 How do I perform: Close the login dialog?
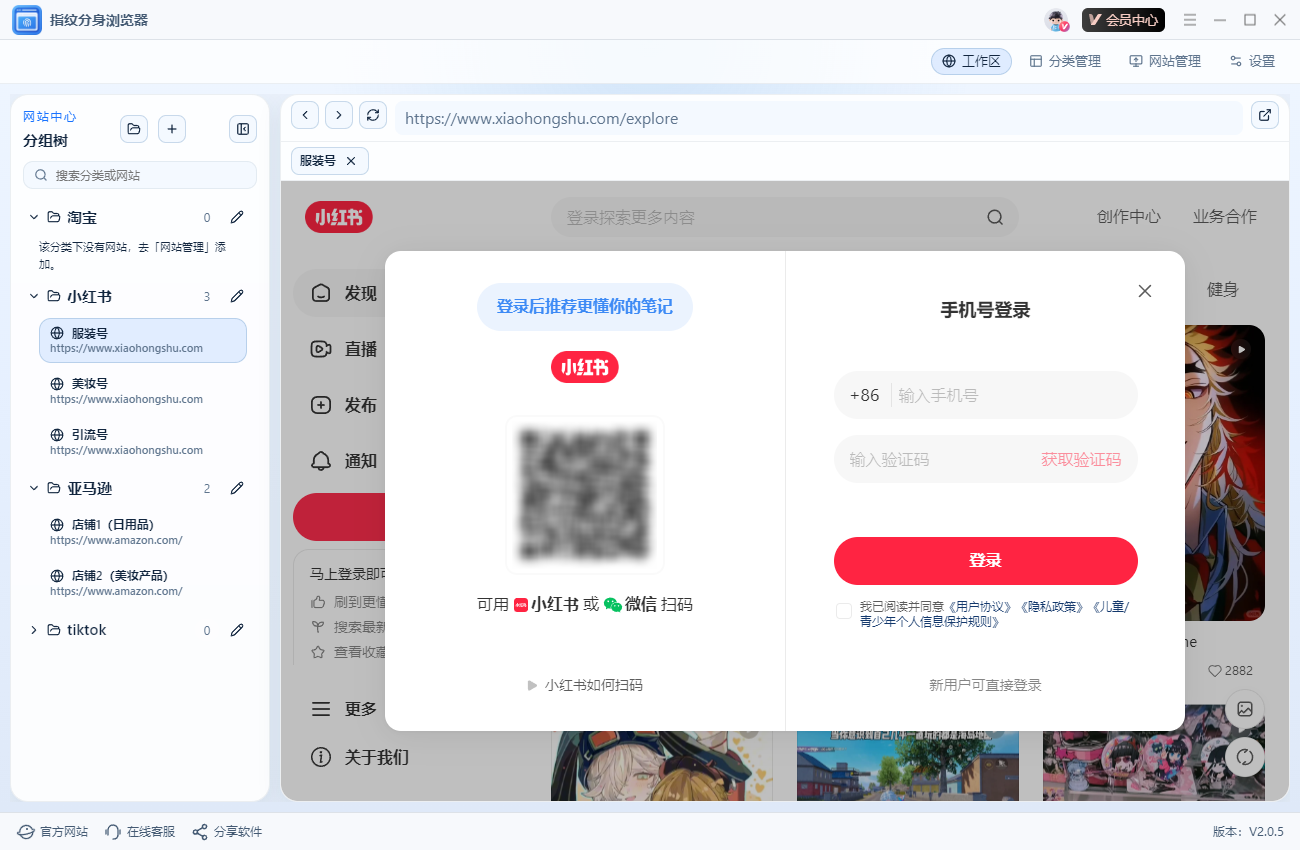coord(1145,291)
